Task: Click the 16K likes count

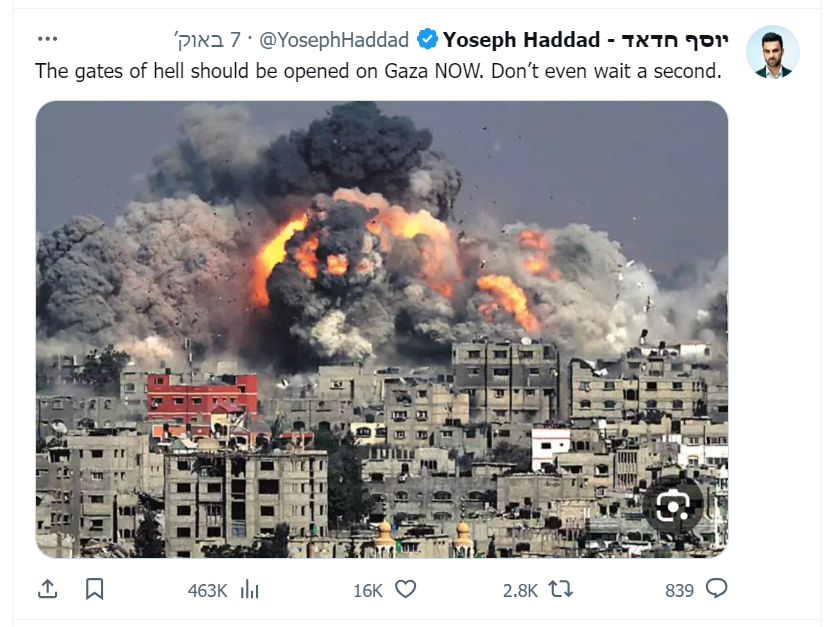Action: pos(368,591)
